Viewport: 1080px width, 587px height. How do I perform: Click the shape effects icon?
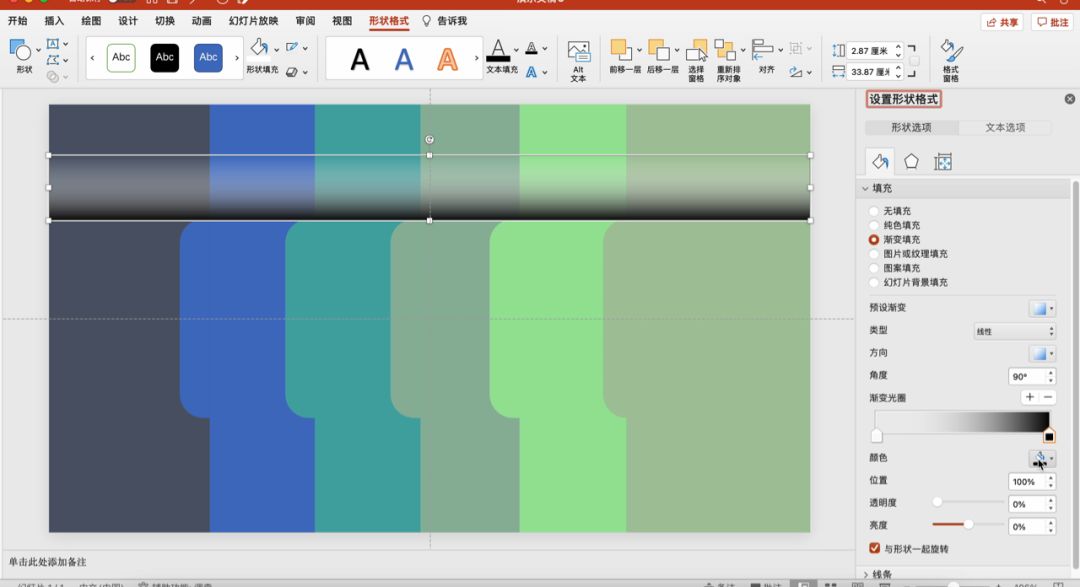292,72
